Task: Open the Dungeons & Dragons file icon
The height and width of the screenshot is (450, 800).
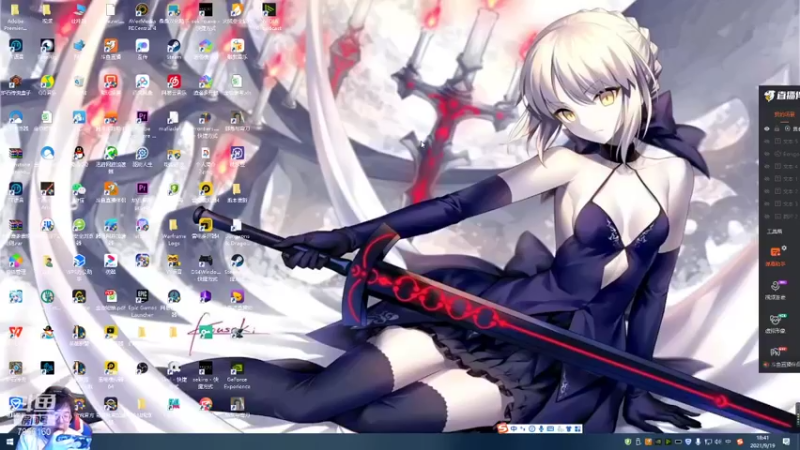Action: tap(237, 226)
